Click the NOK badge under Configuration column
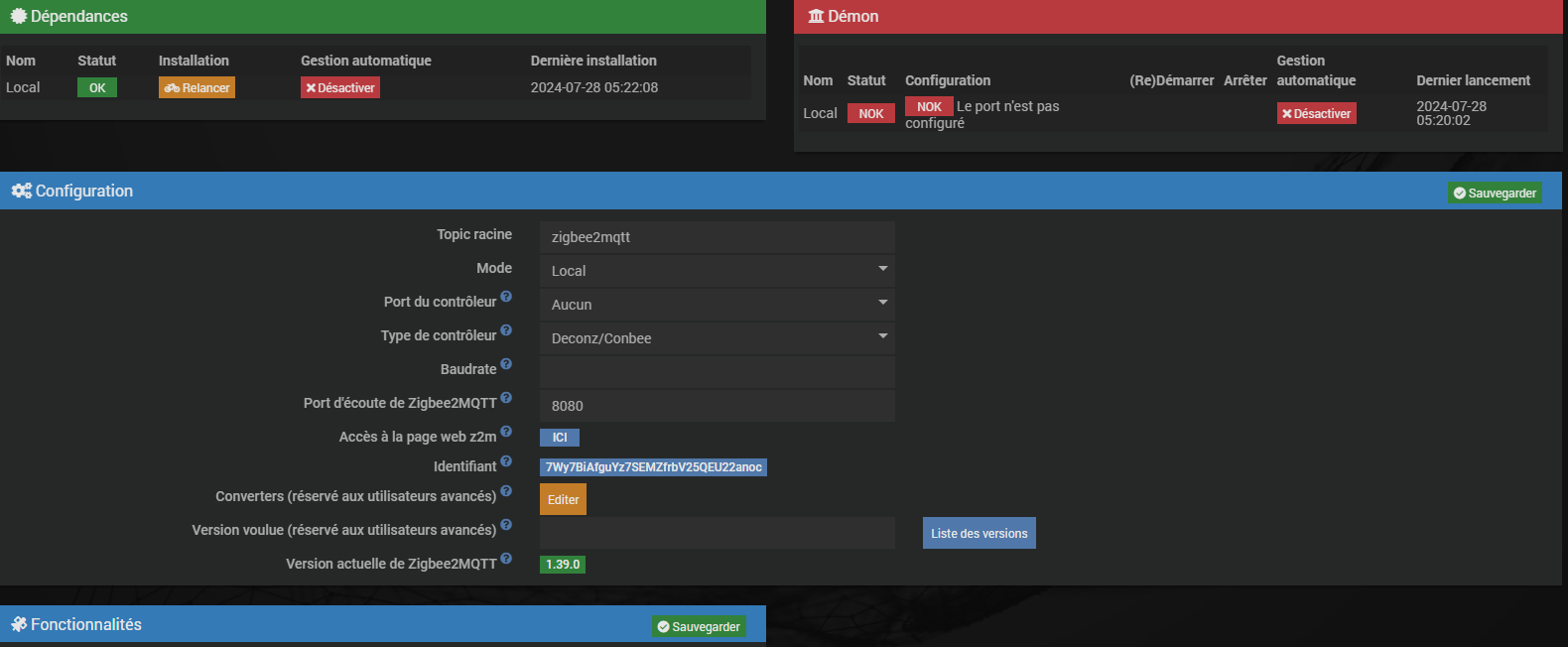The height and width of the screenshot is (647, 1568). [x=929, y=106]
